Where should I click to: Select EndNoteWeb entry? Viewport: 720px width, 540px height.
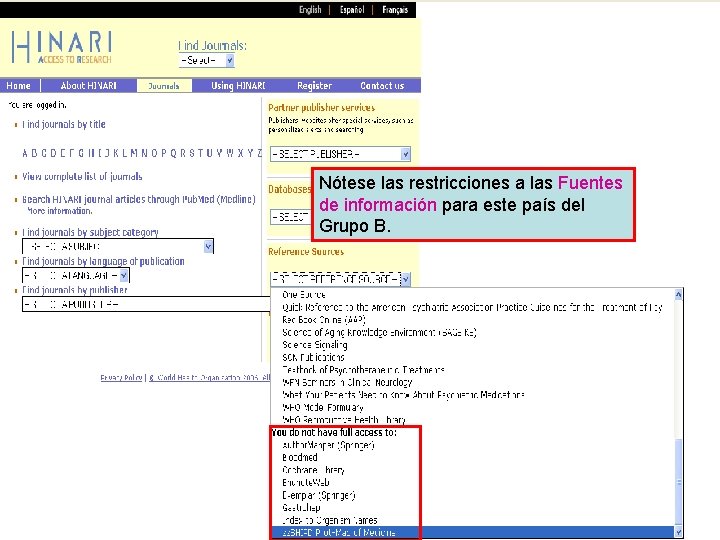click(306, 482)
